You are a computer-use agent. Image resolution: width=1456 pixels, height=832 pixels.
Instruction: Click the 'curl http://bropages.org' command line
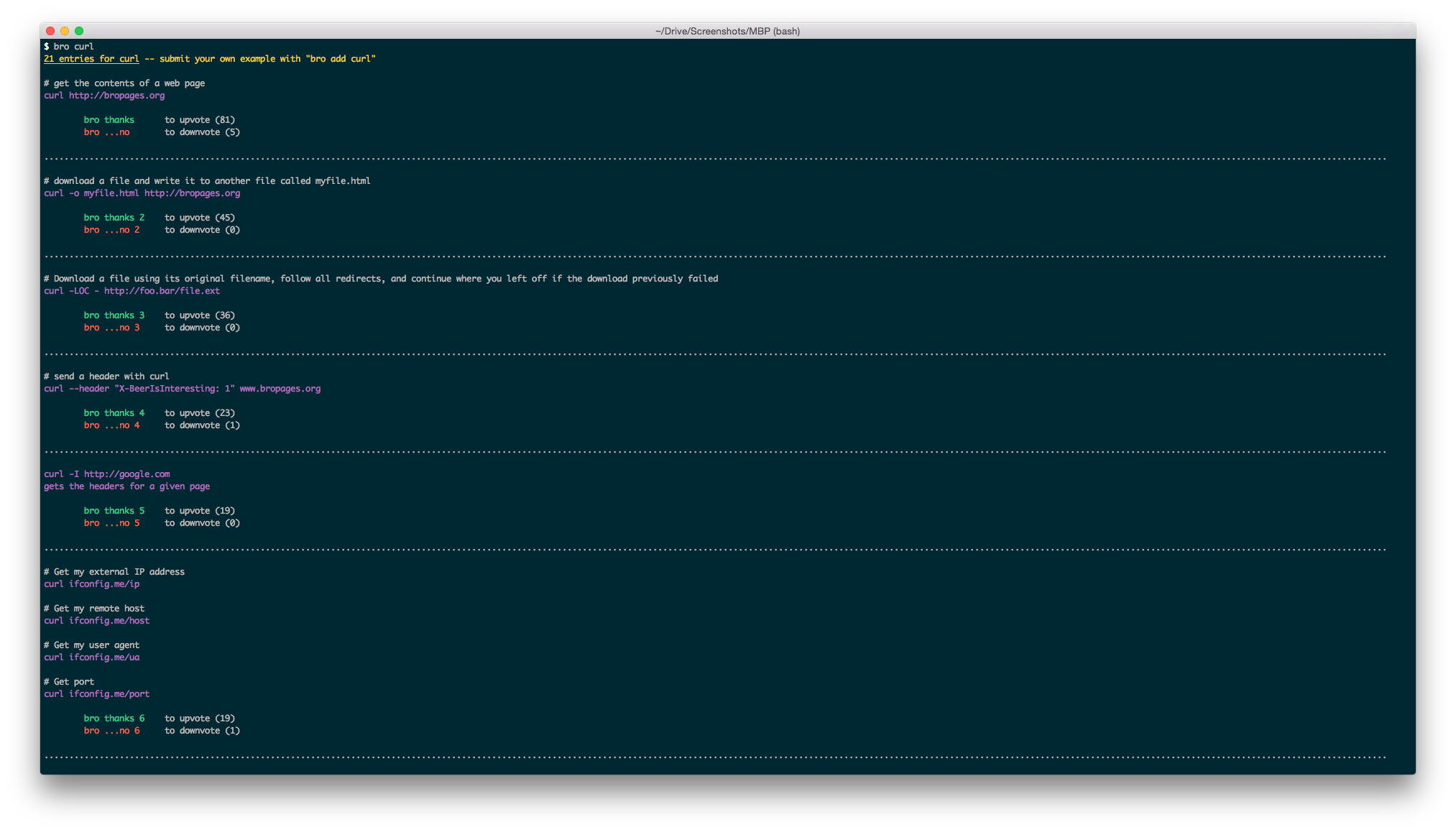click(x=104, y=96)
